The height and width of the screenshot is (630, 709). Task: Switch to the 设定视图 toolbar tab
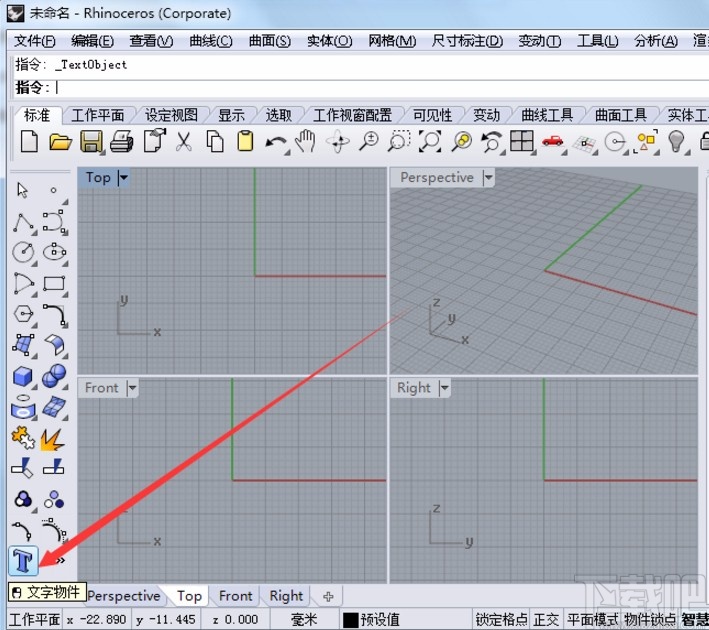(171, 115)
